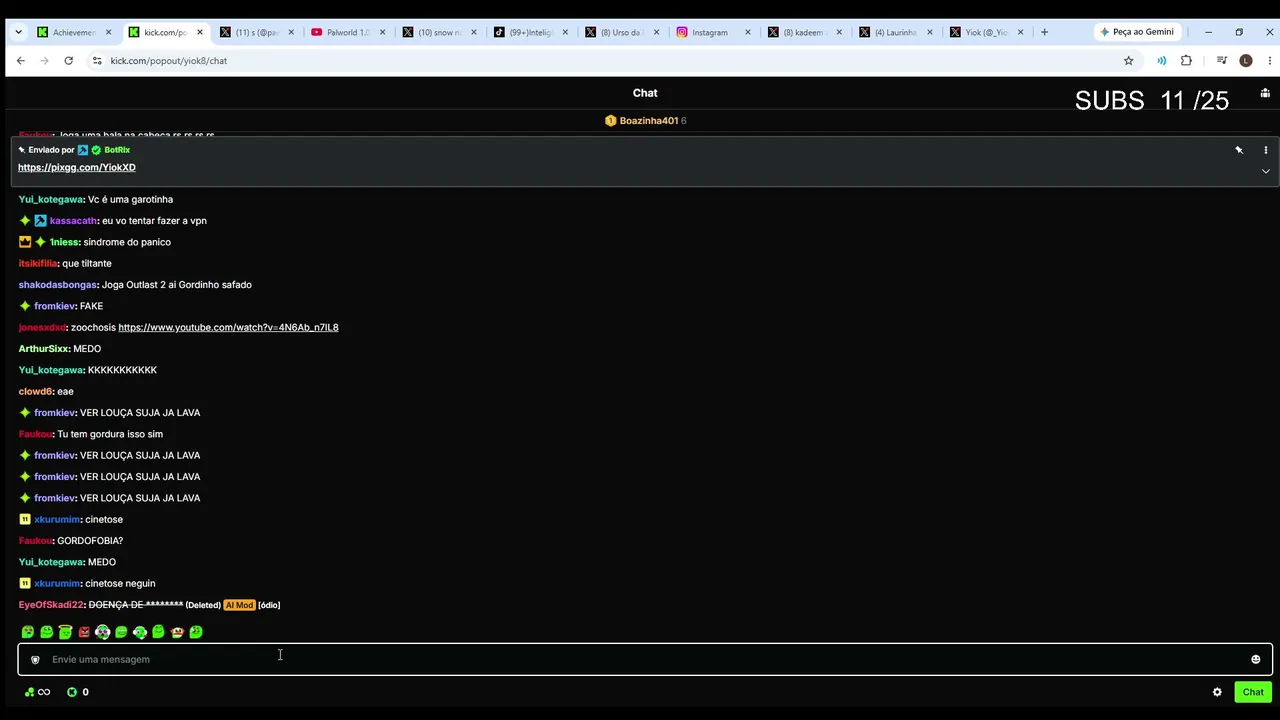Click the BotRix sender name
1280x720 pixels.
pyautogui.click(x=117, y=150)
